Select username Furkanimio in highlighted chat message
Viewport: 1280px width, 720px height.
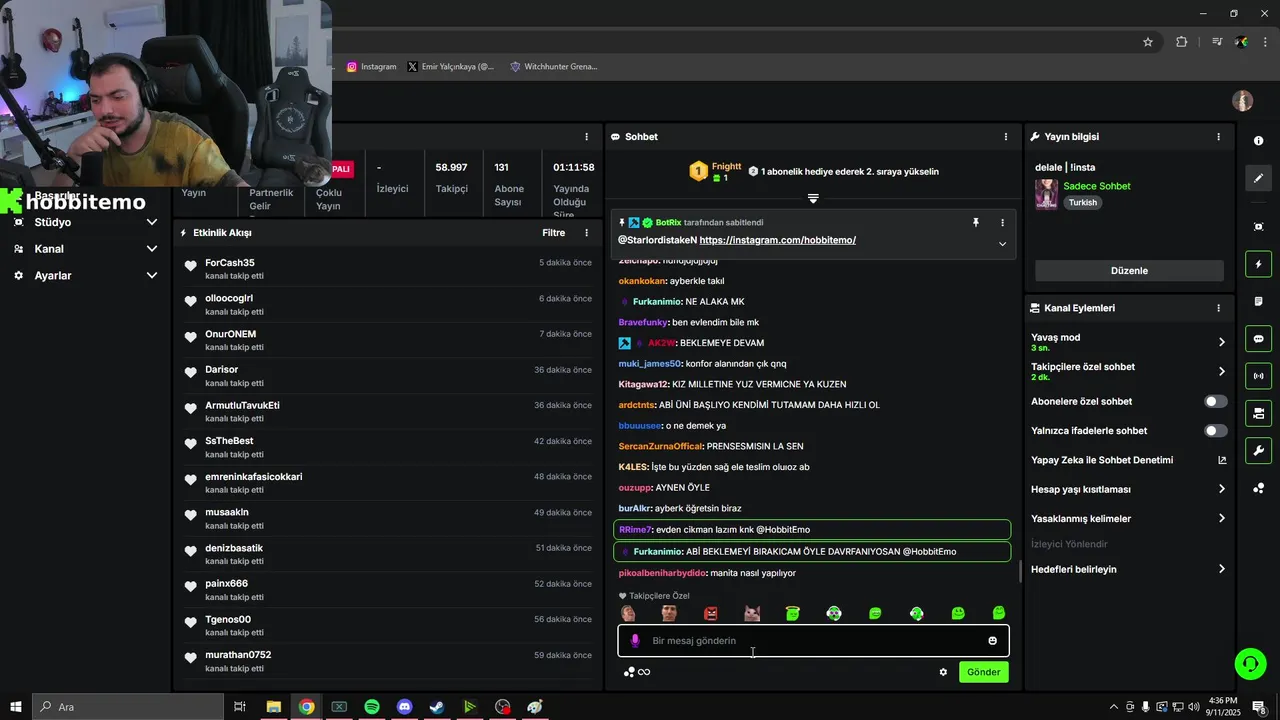(657, 552)
